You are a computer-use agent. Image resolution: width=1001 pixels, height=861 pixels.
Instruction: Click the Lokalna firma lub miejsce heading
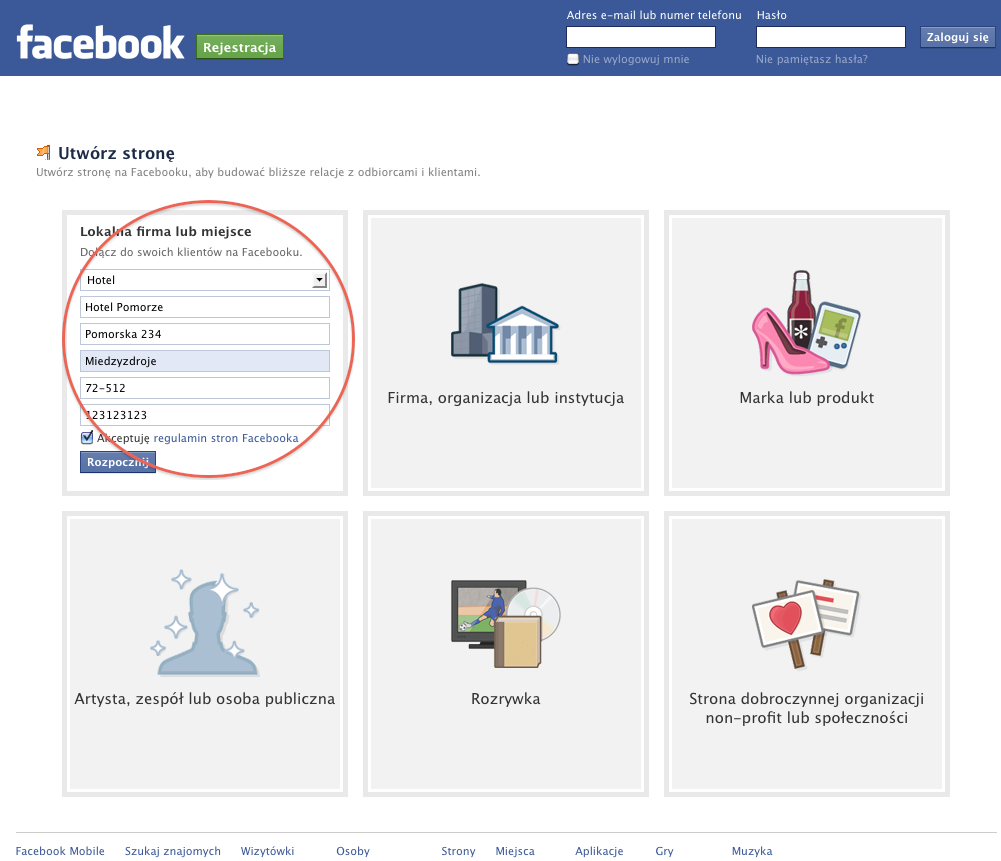pos(165,232)
